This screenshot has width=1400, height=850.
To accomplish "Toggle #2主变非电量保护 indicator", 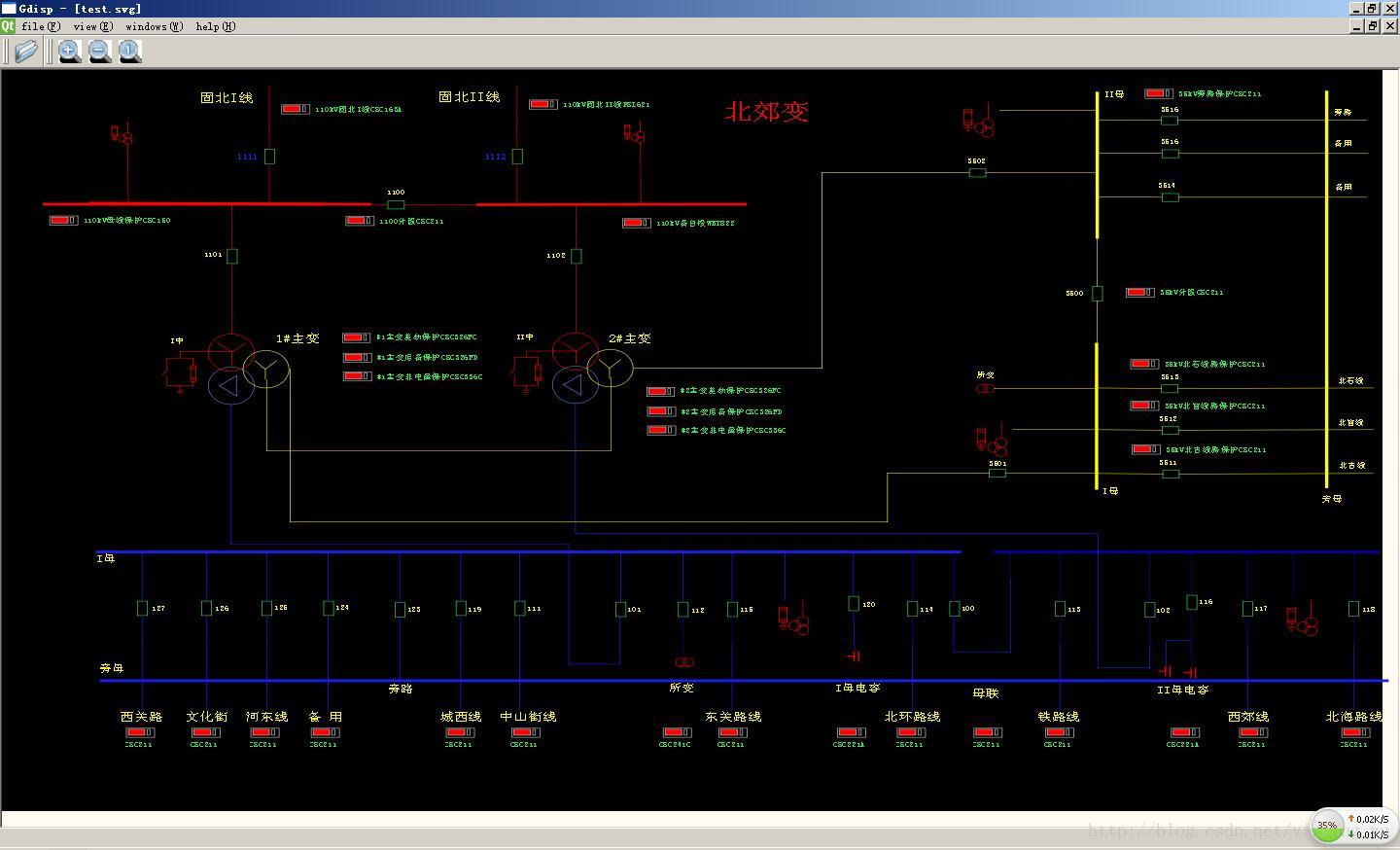I will (x=661, y=430).
